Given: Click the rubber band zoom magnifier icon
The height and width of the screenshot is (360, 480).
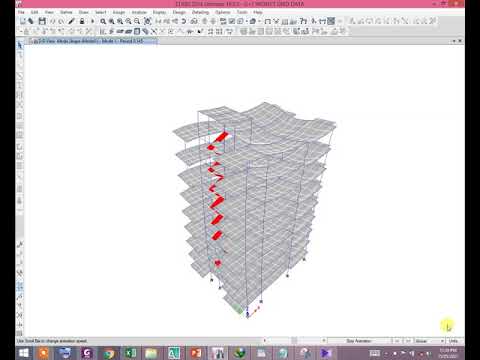Looking at the screenshot, I should pyautogui.click(x=103, y=21).
